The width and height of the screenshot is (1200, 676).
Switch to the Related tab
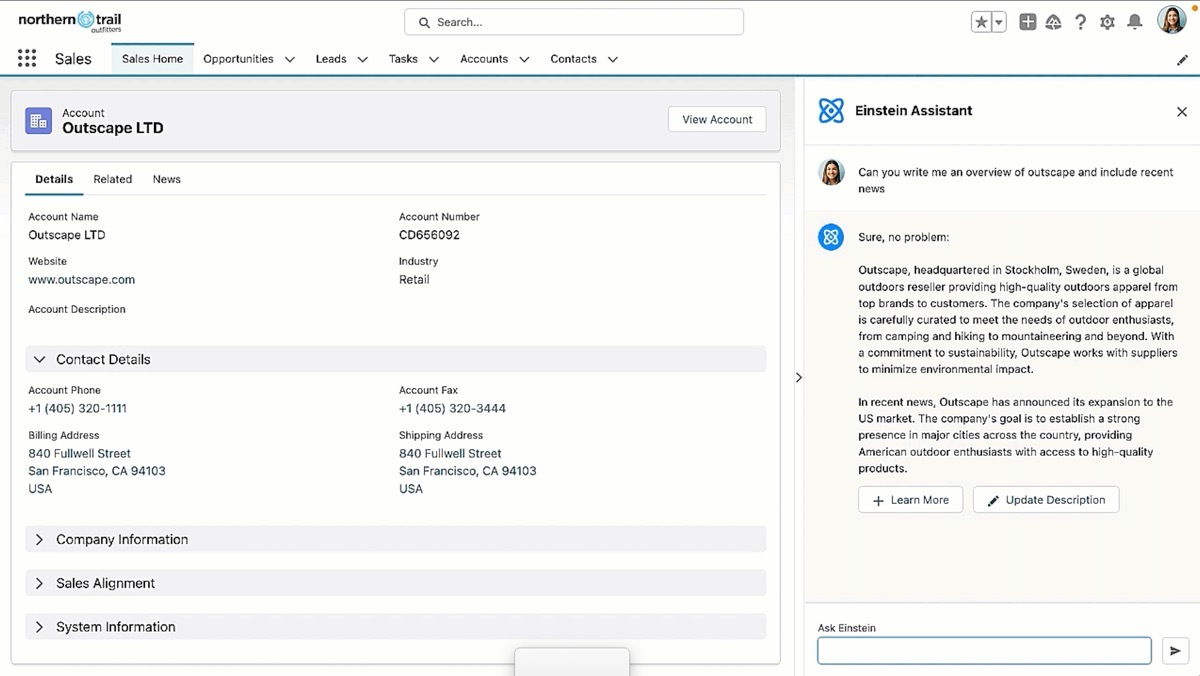coord(113,179)
